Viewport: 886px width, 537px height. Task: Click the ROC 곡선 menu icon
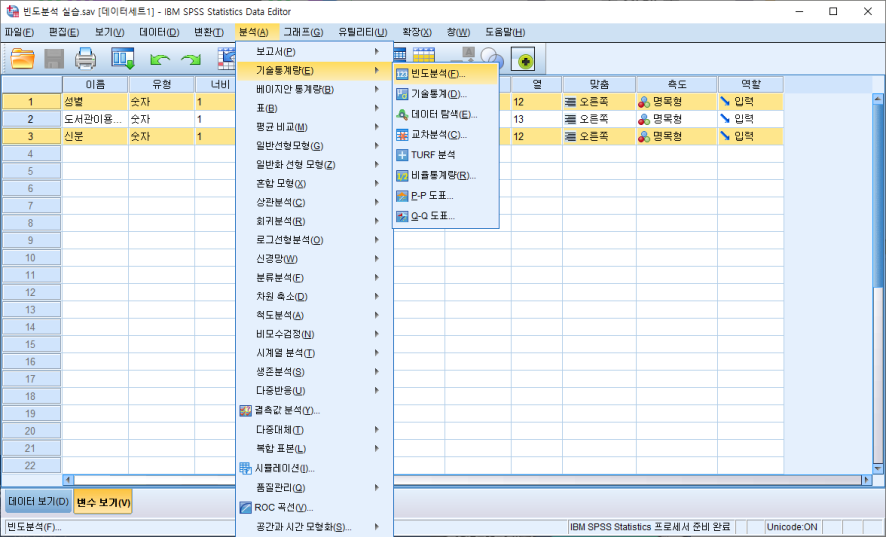tap(245, 508)
